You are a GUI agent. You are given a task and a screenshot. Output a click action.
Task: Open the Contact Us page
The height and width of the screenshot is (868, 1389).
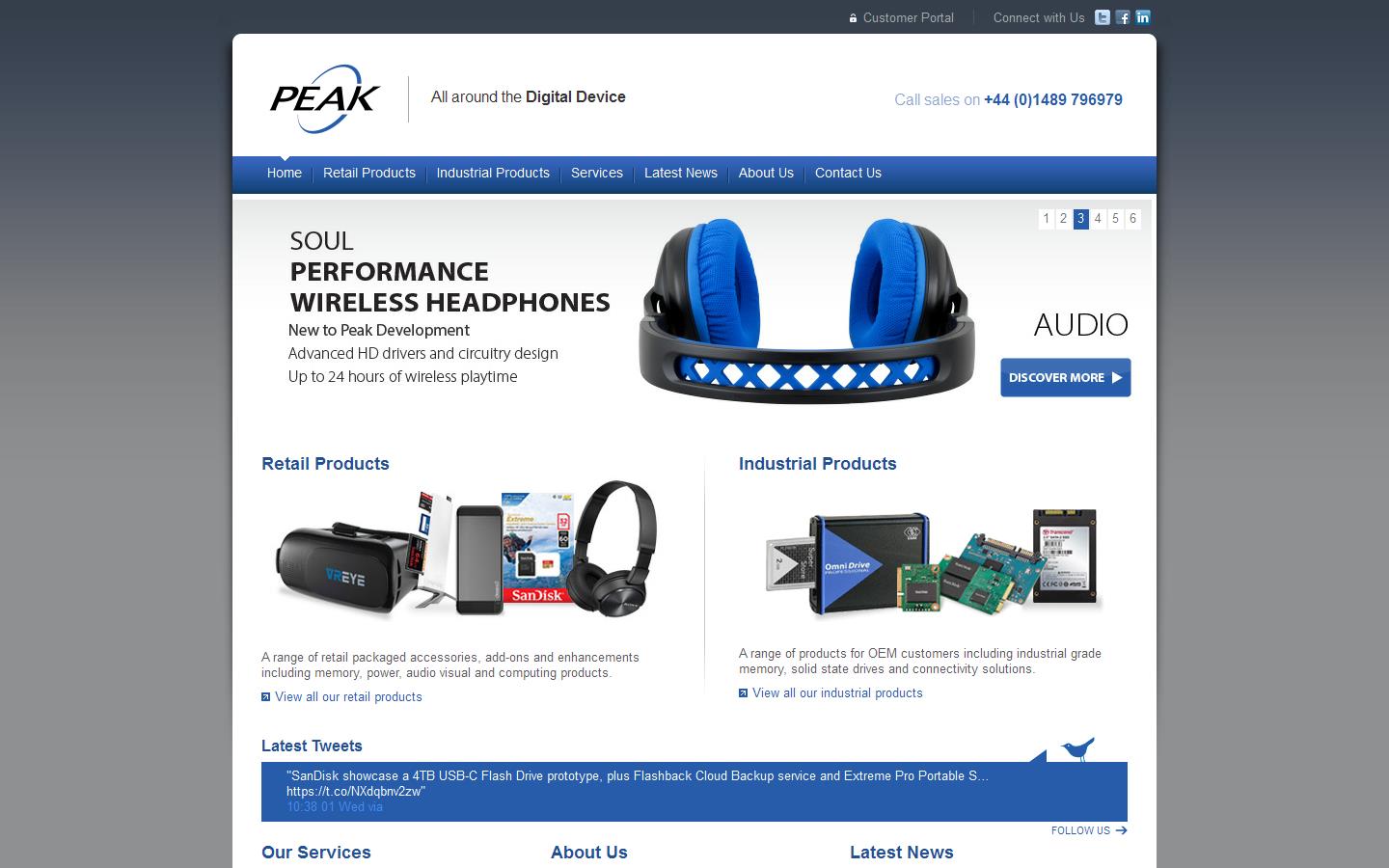(848, 174)
